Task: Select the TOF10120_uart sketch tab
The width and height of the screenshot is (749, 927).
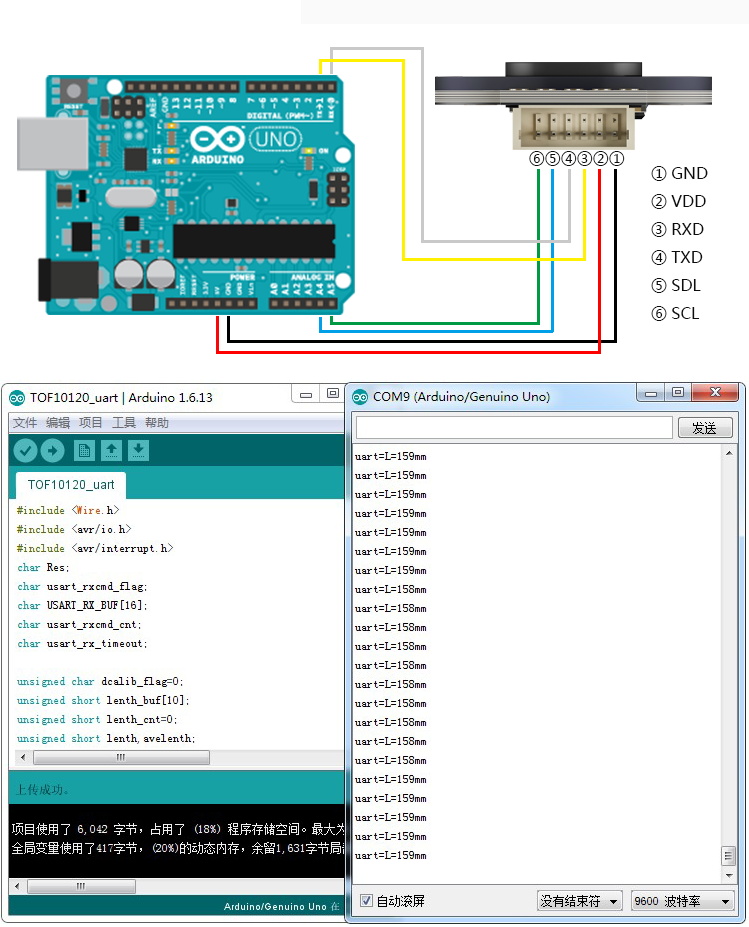Action: (71, 485)
